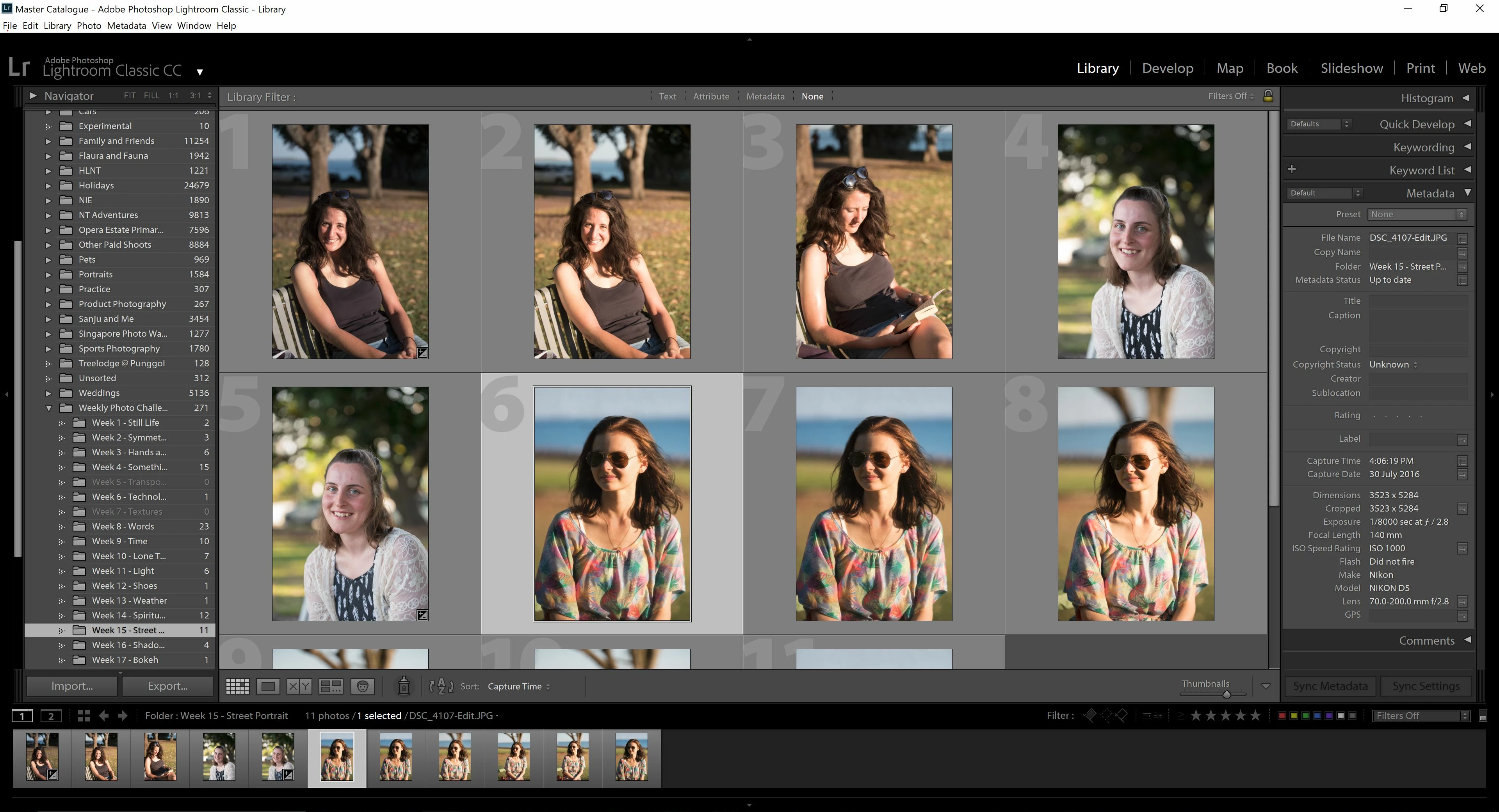Screen dimensions: 1499x812
Task: Open the Metadata menu
Action: tap(126, 26)
